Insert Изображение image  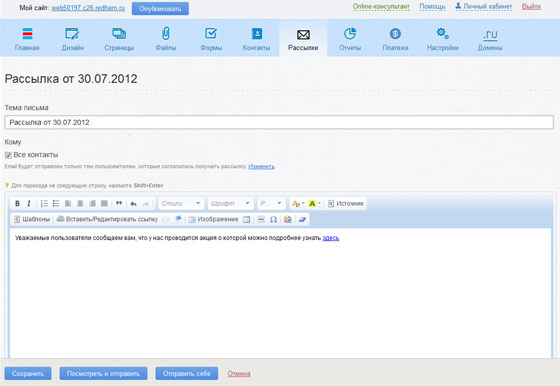point(213,219)
